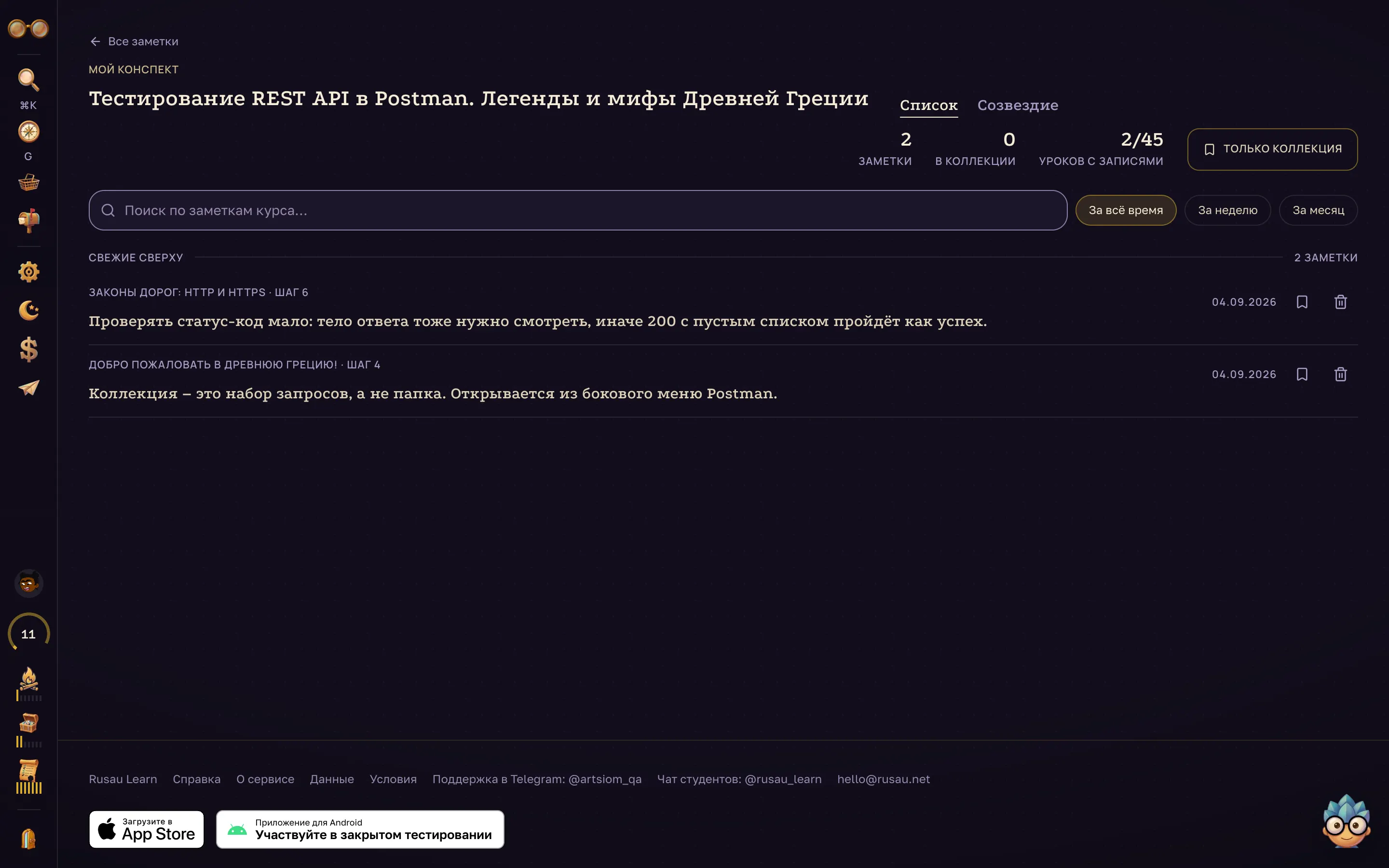Click the '0 В коллекции' counter
Image resolution: width=1389 pixels, height=868 pixels.
pyautogui.click(x=975, y=149)
